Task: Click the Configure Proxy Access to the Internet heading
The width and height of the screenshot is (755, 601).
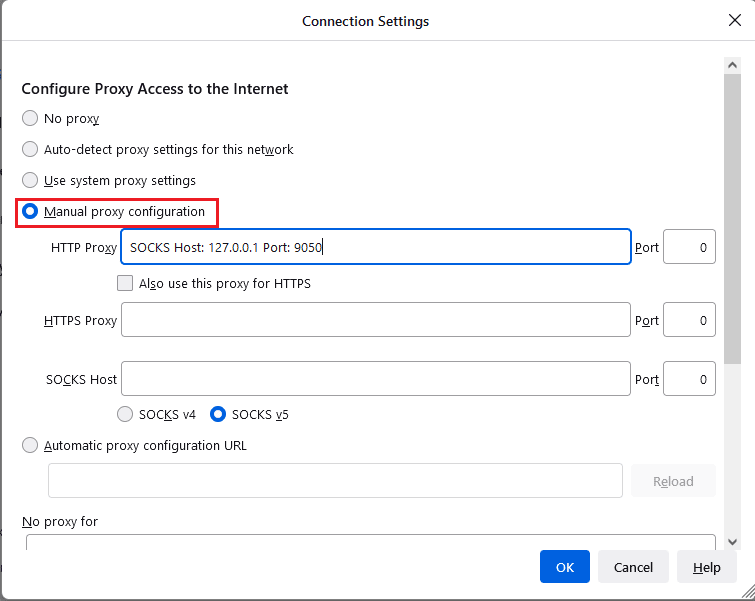Action: pyautogui.click(x=155, y=89)
